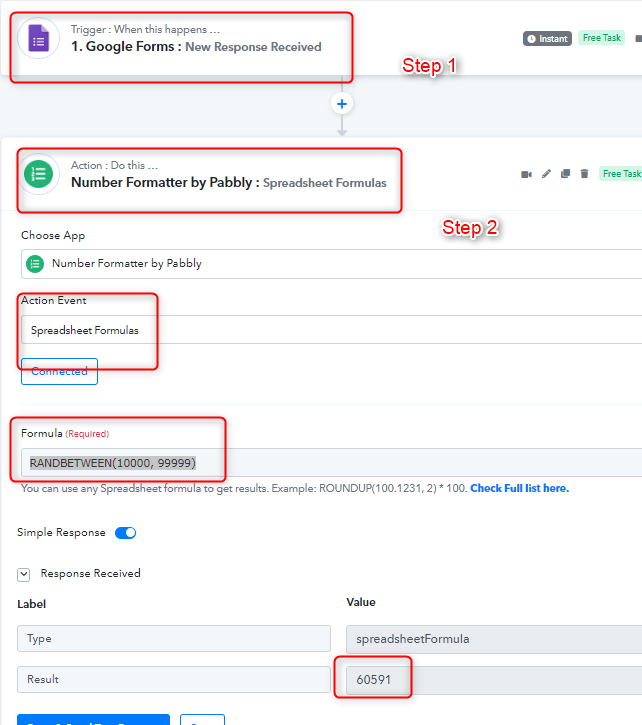Duplicate the action step with the copy icon
This screenshot has width=642, height=725.
point(565,174)
